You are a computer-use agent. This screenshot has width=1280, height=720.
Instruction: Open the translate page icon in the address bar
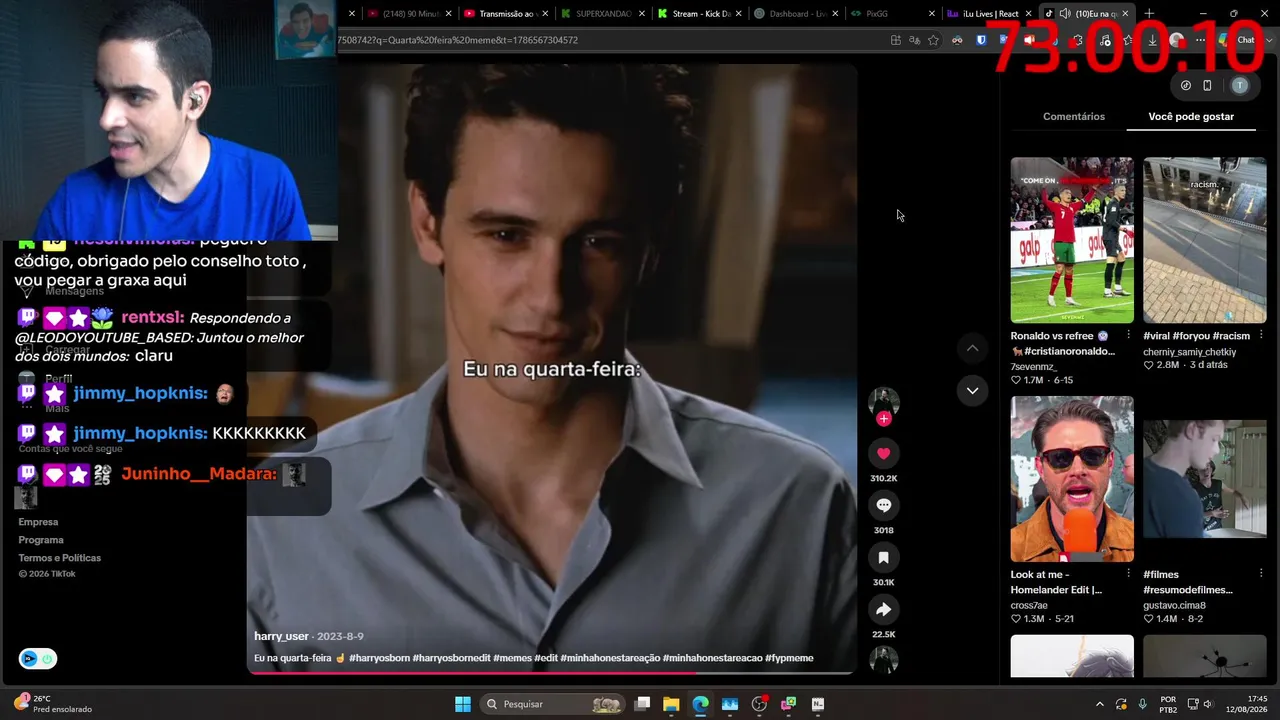[914, 40]
